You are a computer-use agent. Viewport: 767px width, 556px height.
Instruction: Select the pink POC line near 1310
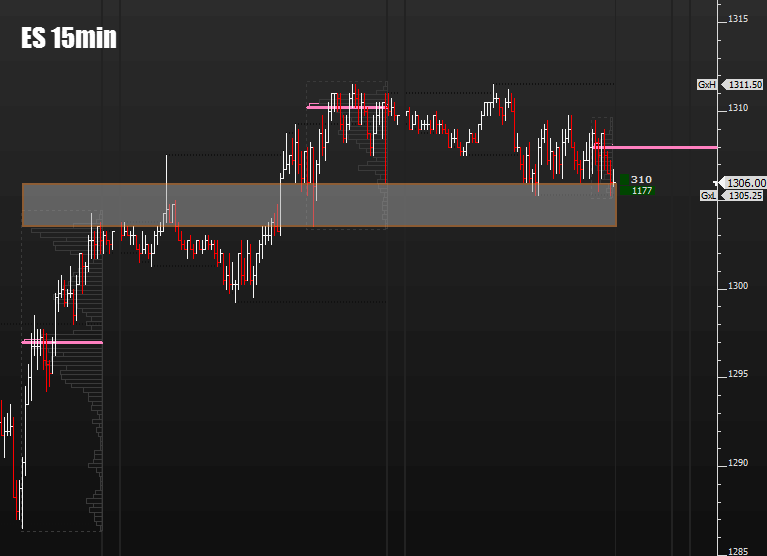click(x=347, y=107)
